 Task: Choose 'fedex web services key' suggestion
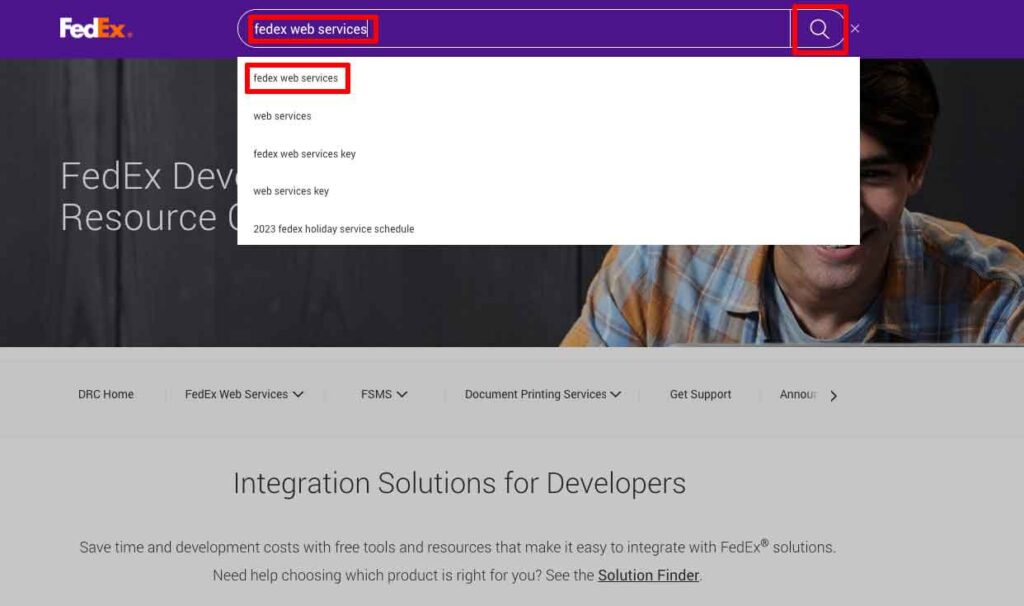[x=304, y=153]
